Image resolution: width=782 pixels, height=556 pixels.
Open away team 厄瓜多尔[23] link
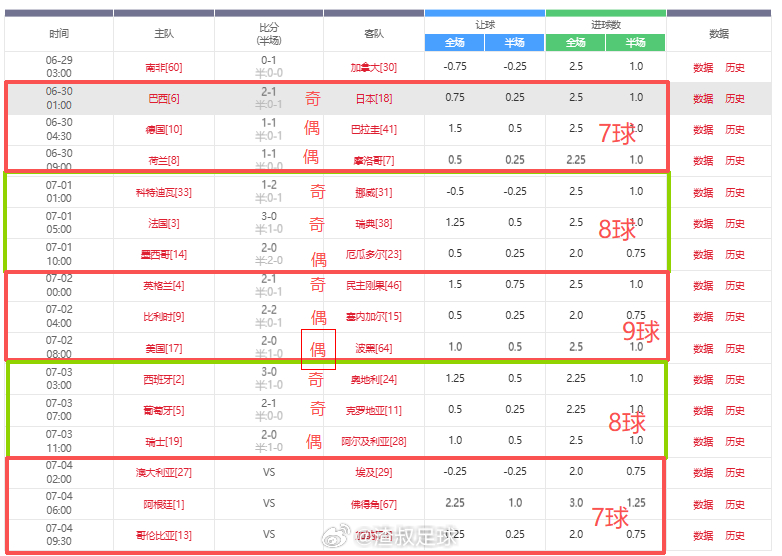point(374,254)
